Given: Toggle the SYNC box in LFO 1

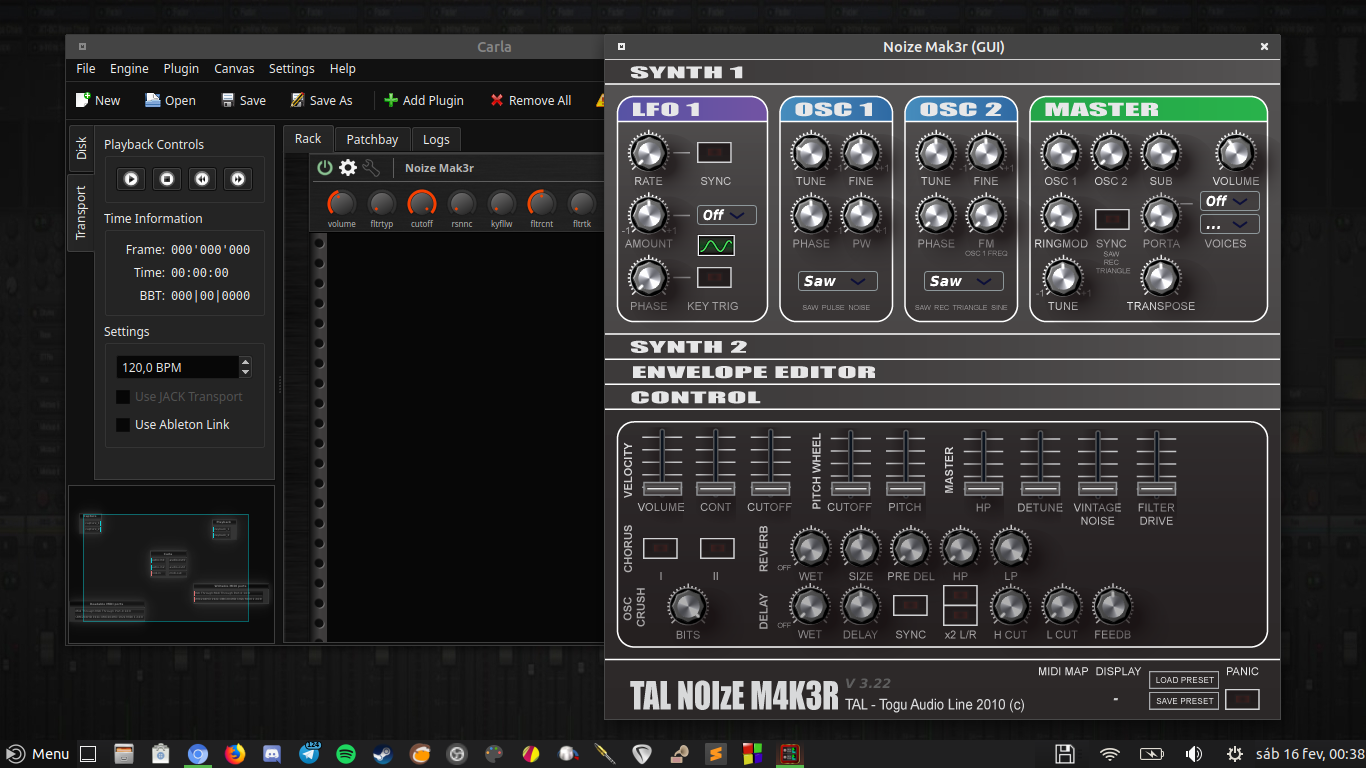Looking at the screenshot, I should tap(715, 152).
